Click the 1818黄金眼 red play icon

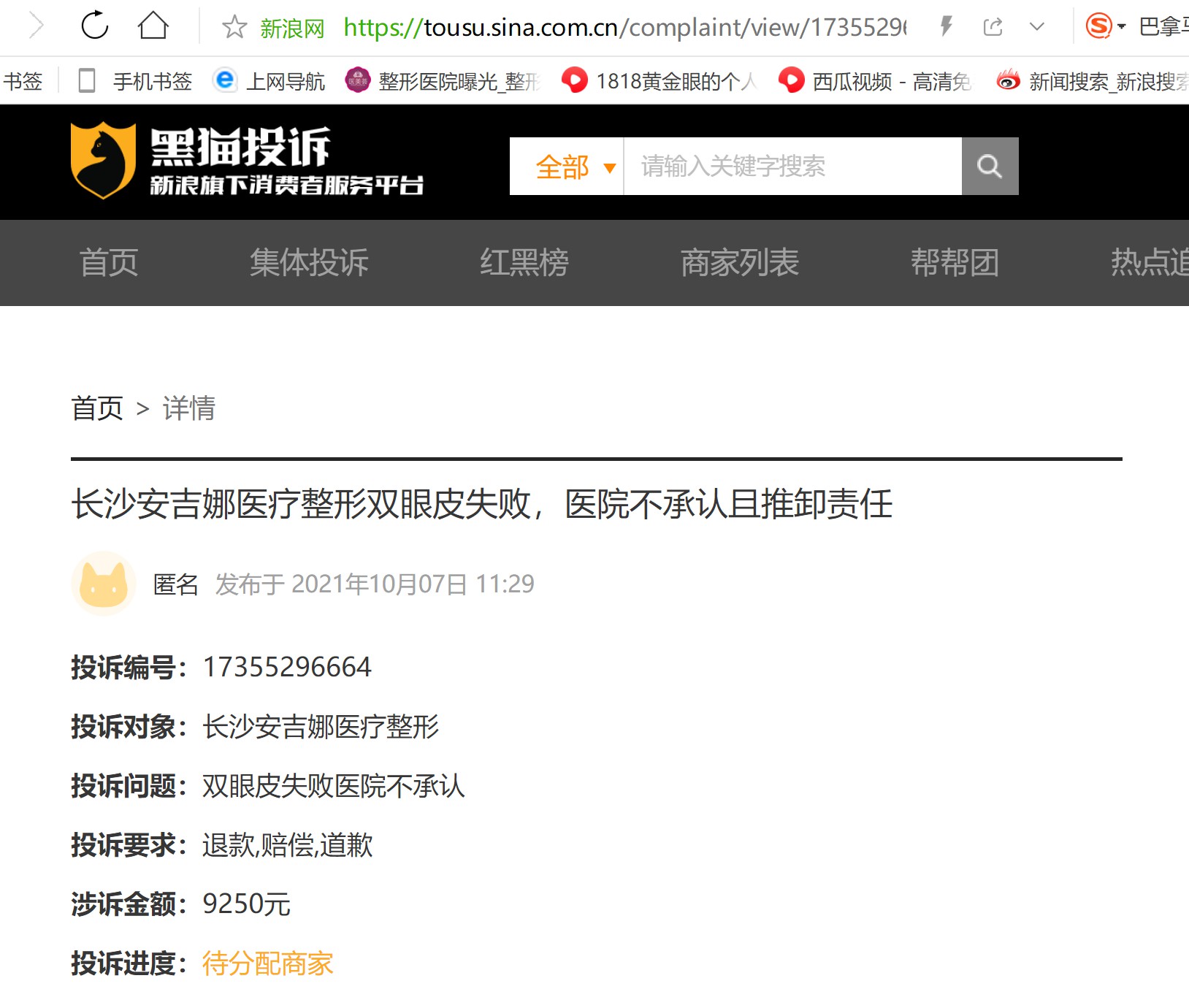tap(575, 80)
